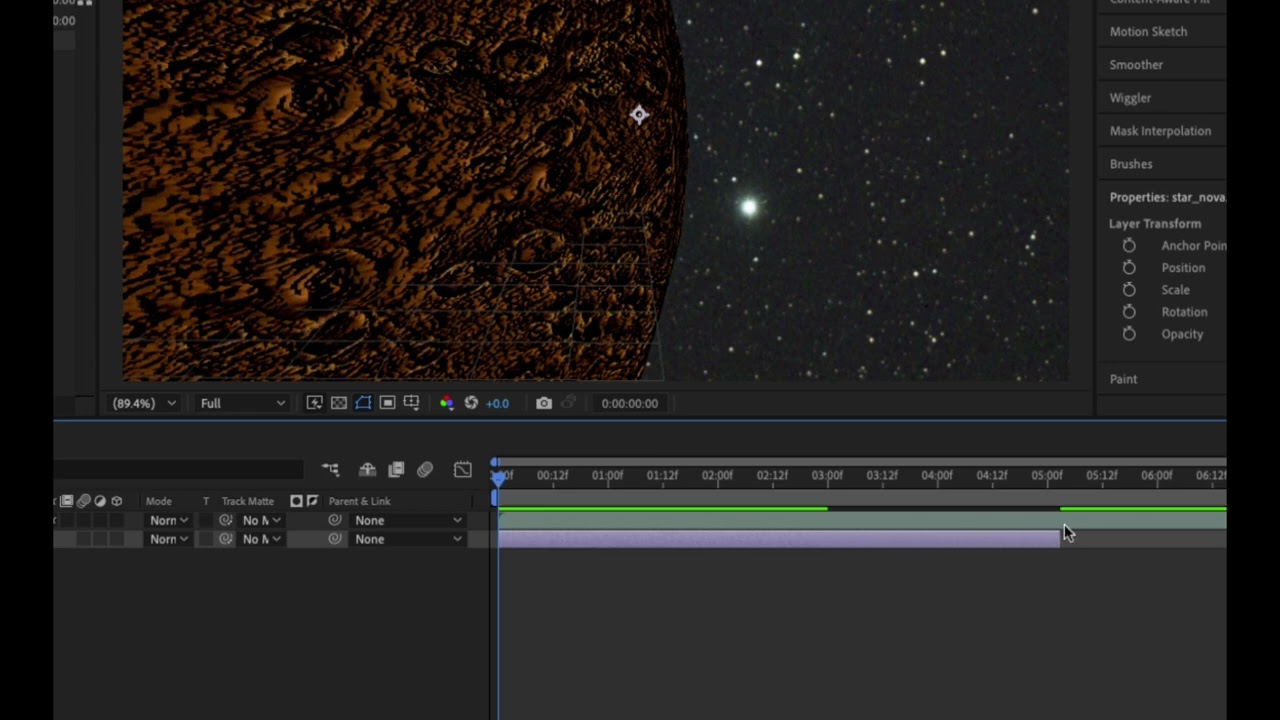The height and width of the screenshot is (720, 1280).
Task: Open Motion Sketch panel
Action: point(1148,31)
